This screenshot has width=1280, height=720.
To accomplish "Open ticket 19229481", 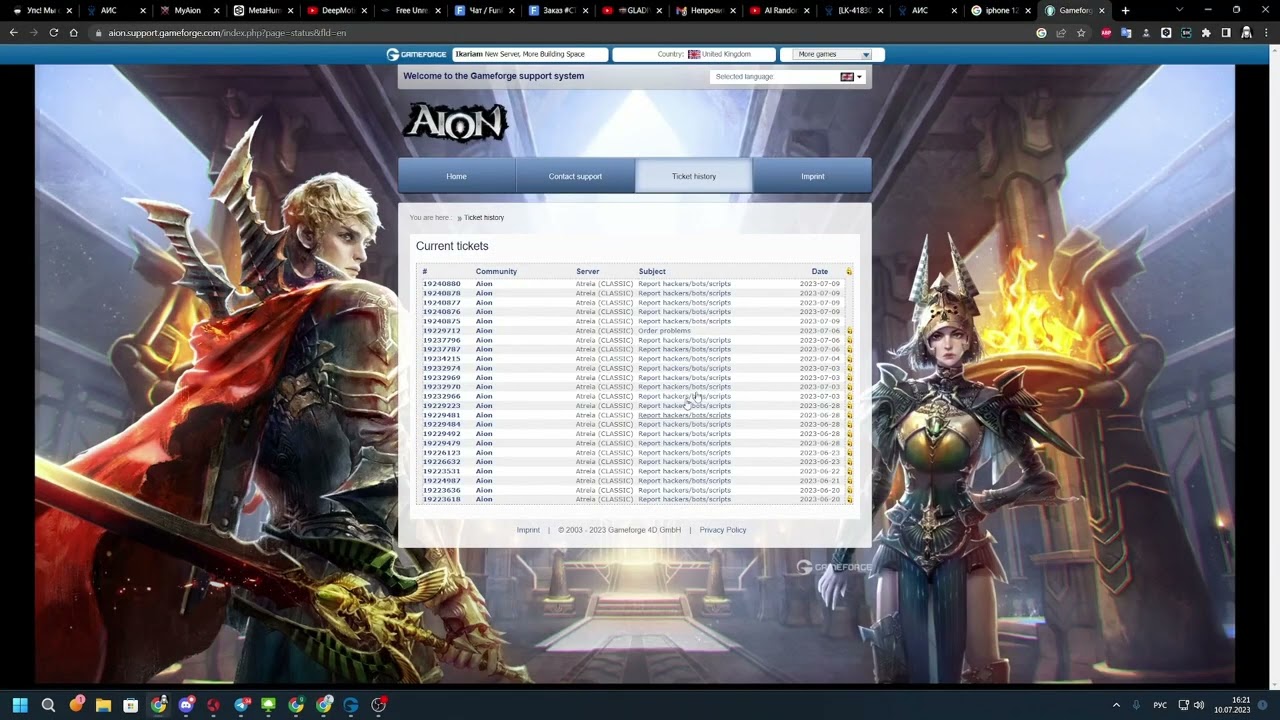I will [441, 415].
